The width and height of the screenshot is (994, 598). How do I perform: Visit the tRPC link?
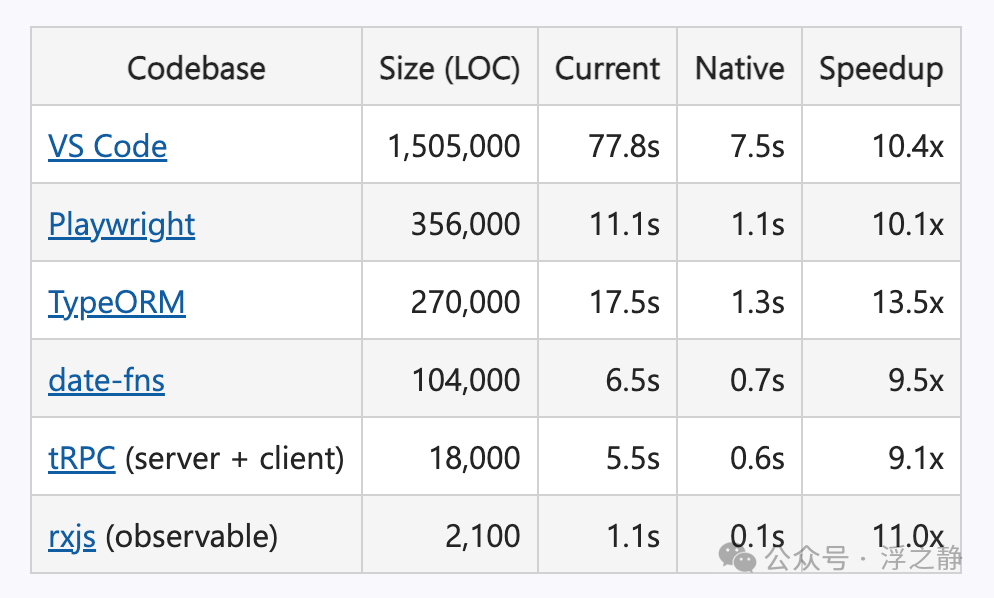coord(82,458)
